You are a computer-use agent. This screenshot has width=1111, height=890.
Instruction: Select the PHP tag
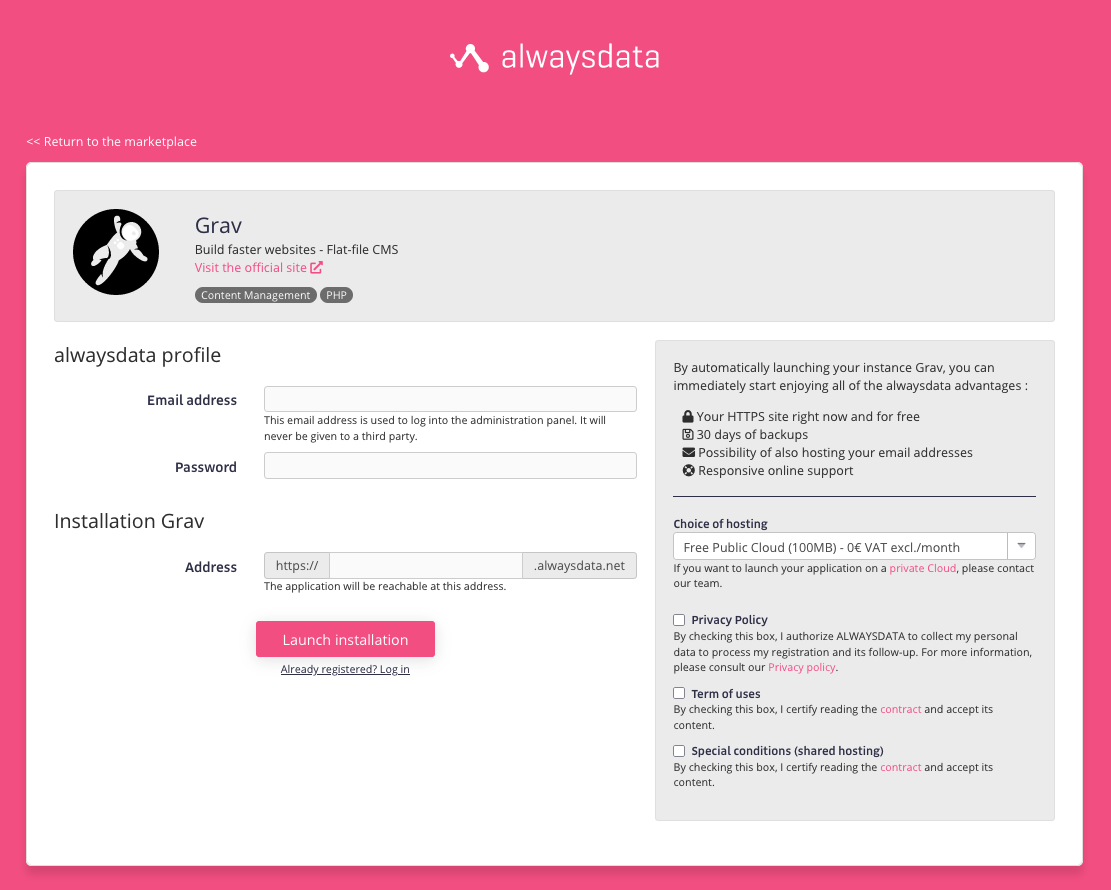337,295
